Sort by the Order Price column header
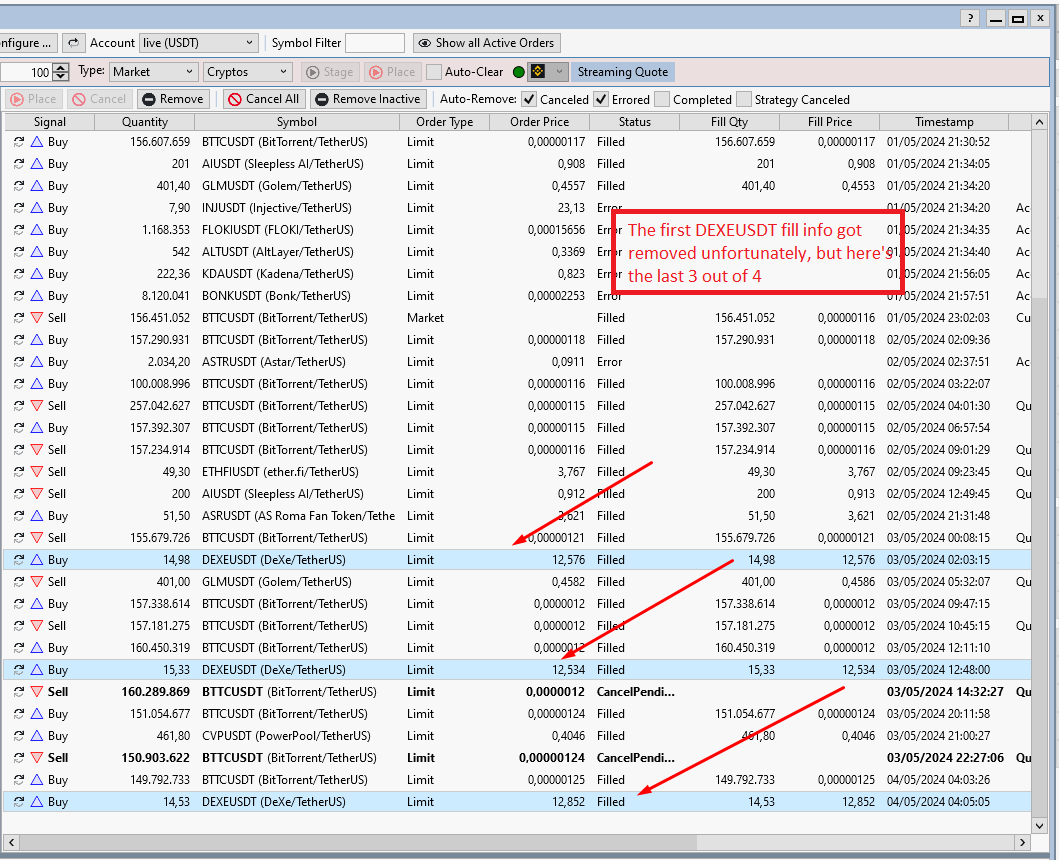The image size is (1059, 860). pos(540,122)
